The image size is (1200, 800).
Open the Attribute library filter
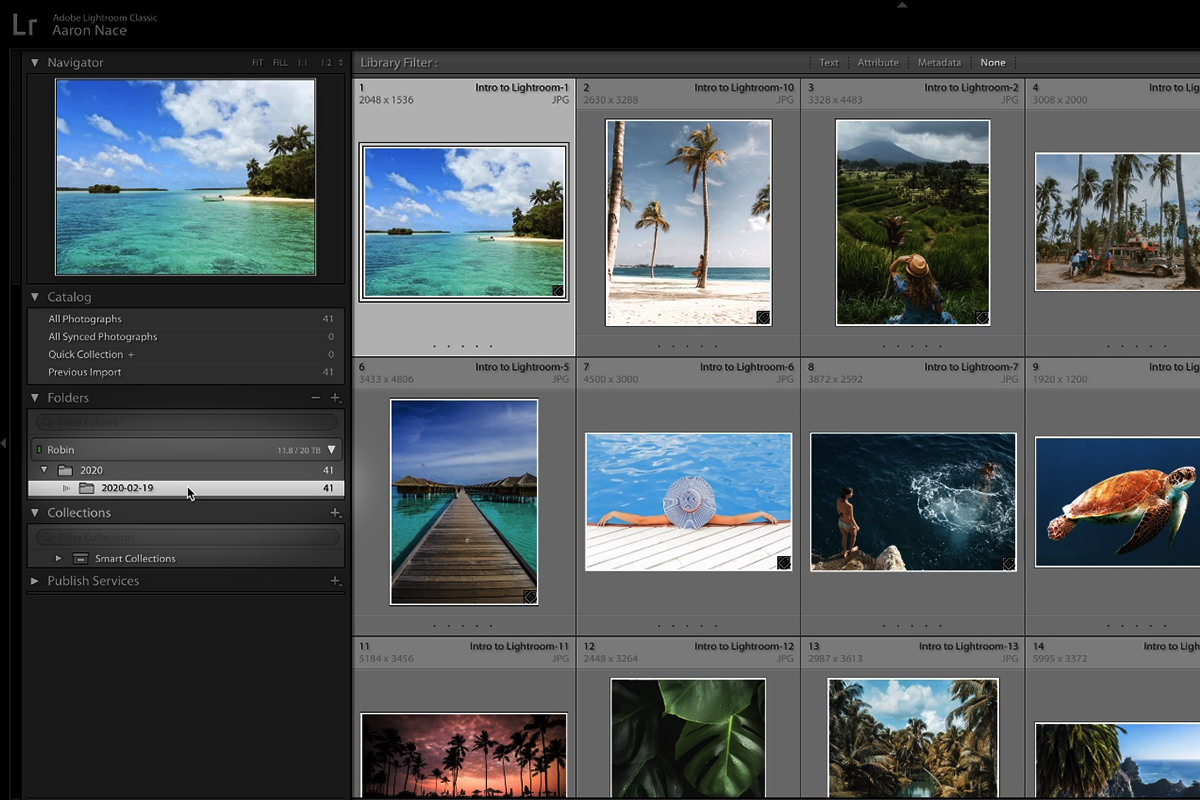pos(878,63)
